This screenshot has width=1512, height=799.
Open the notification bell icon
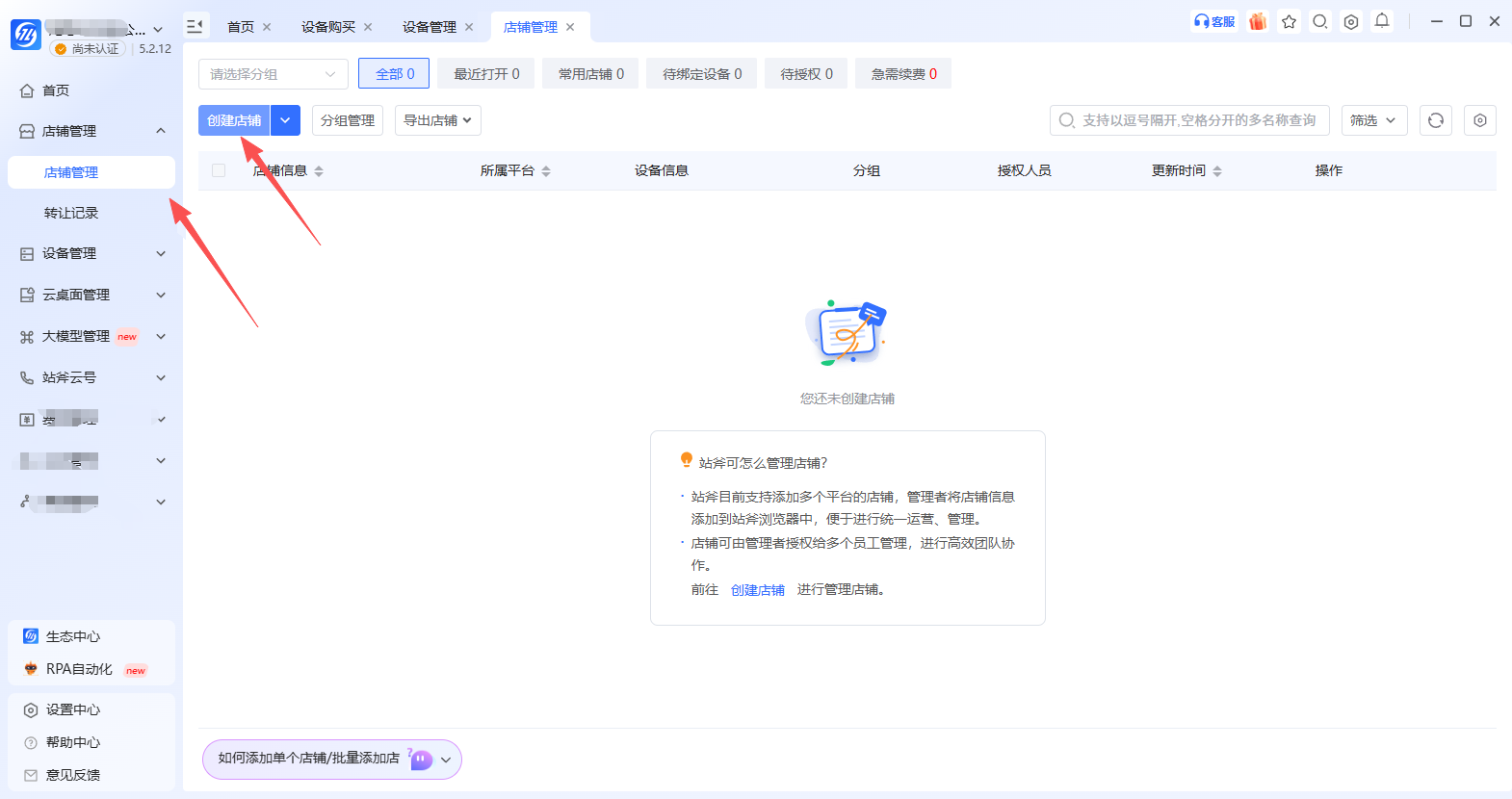point(1382,21)
